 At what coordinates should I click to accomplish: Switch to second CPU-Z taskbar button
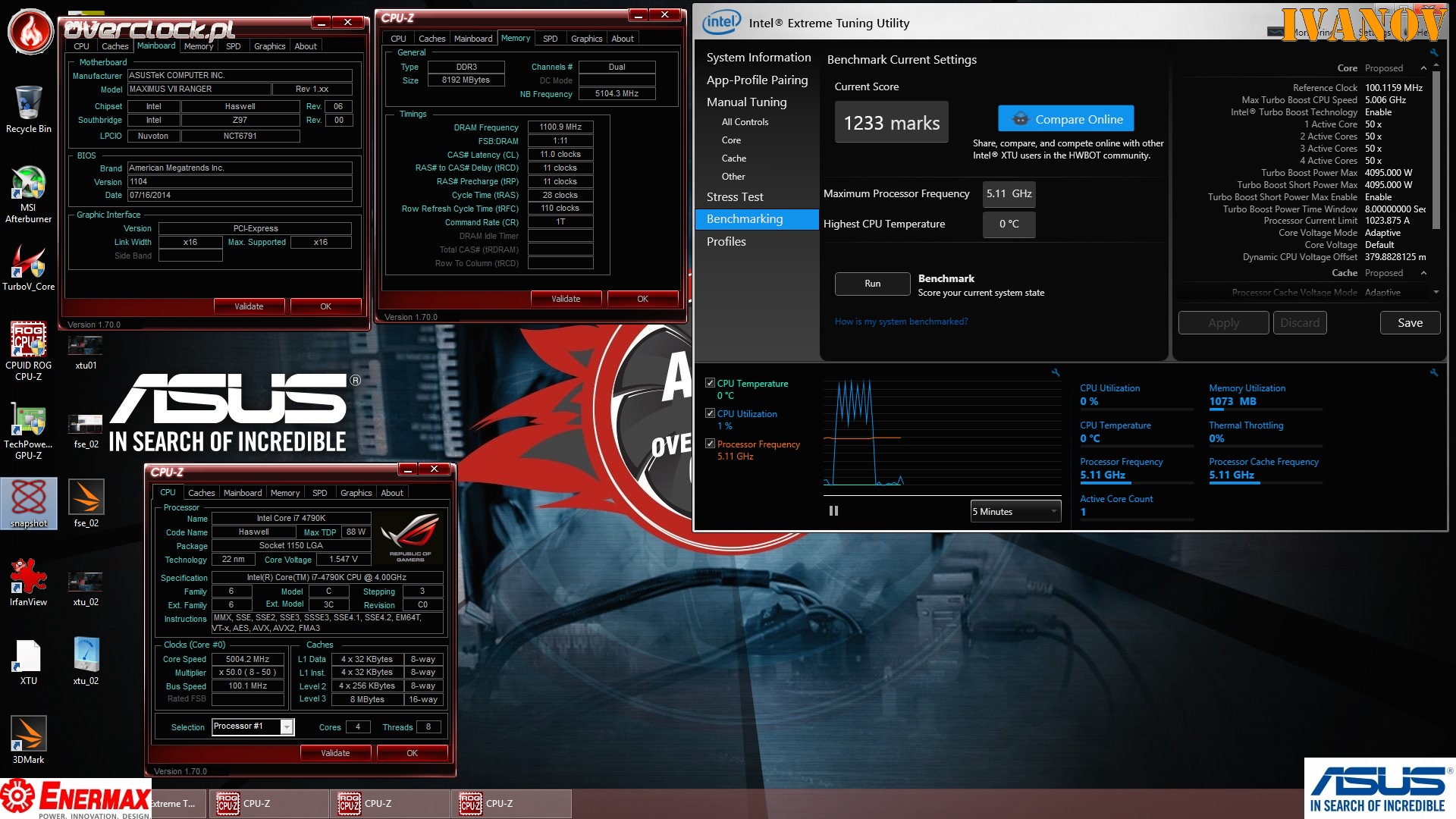pos(390,804)
